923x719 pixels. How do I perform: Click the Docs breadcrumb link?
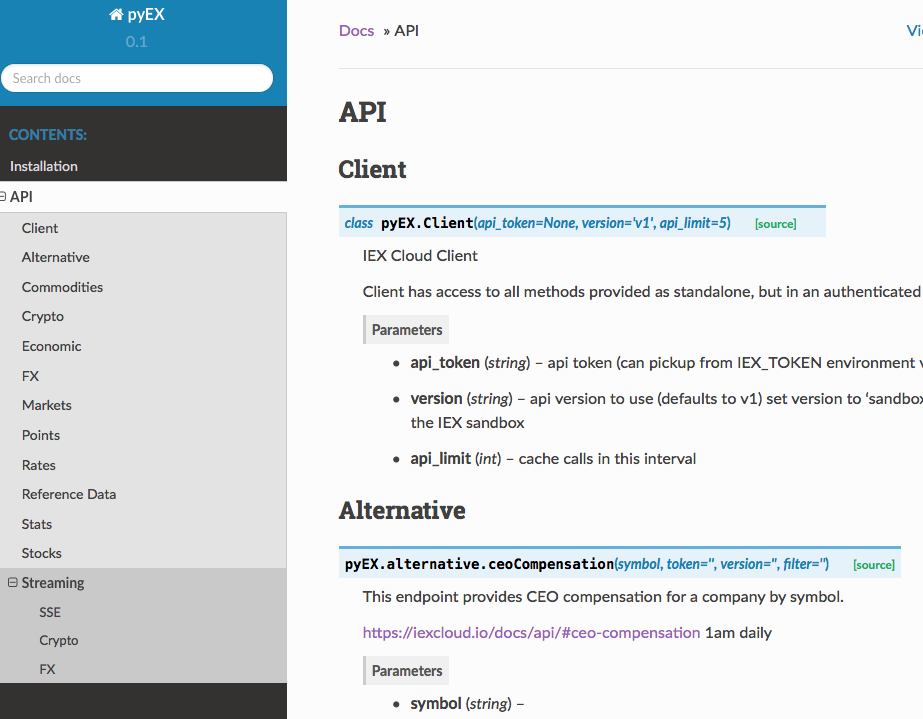(x=356, y=31)
